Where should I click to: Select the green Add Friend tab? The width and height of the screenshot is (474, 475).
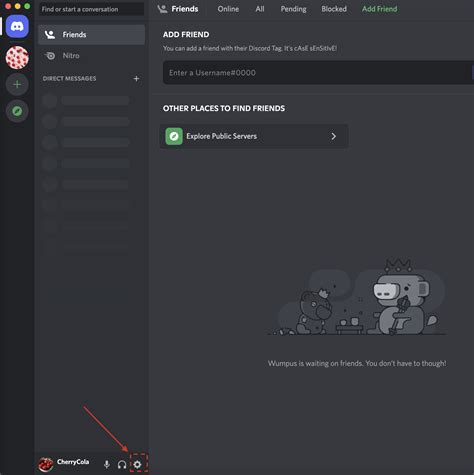coord(380,9)
